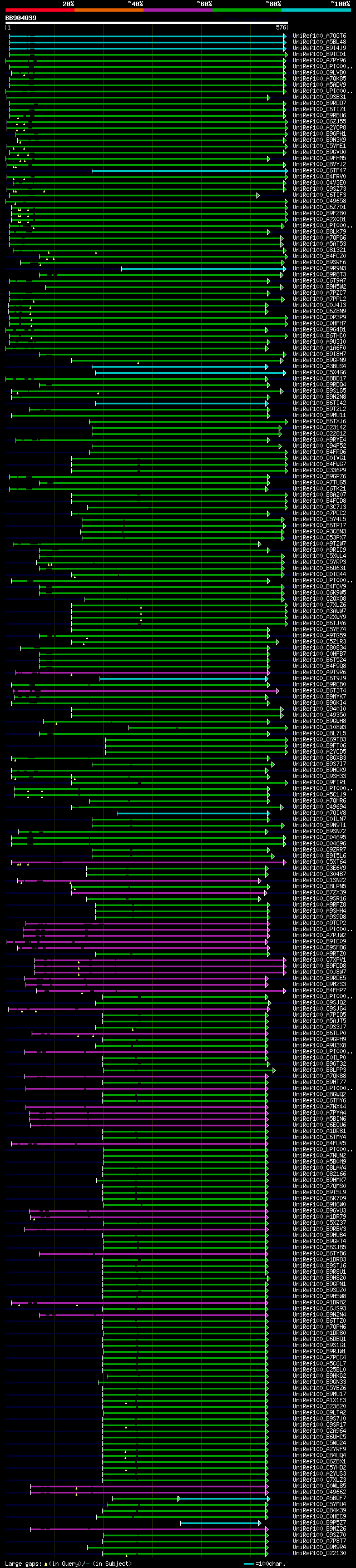Select hit label UniRef100_Q8LPN5
The width and height of the screenshot is (356, 1568).
pyautogui.click(x=319, y=887)
